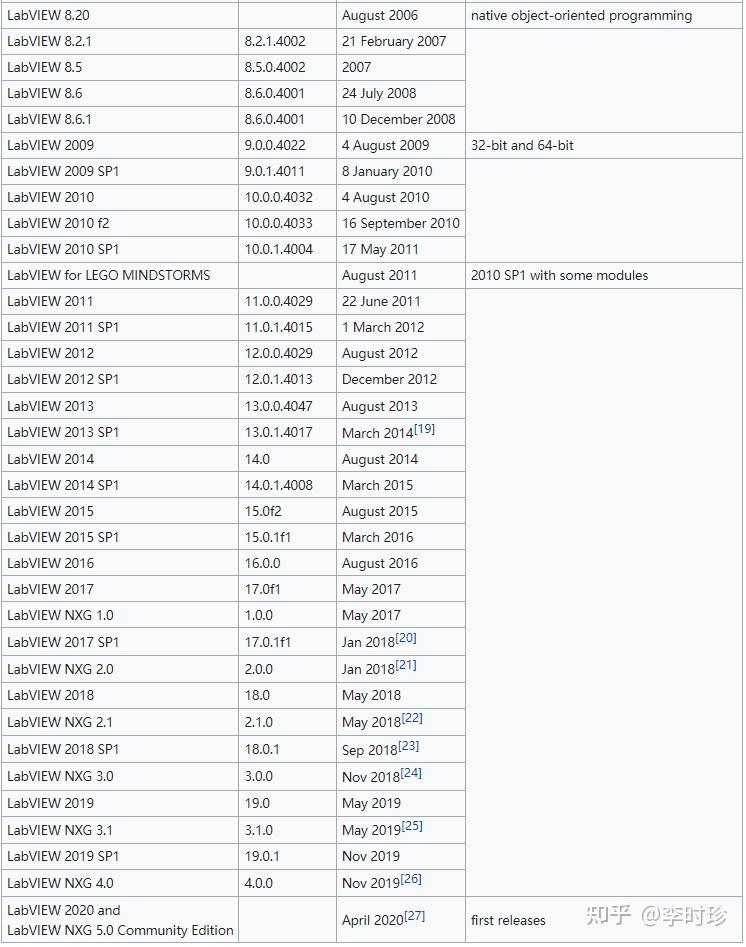Select 'native object-oriented programming' text
The image size is (746, 947).
pos(581,15)
